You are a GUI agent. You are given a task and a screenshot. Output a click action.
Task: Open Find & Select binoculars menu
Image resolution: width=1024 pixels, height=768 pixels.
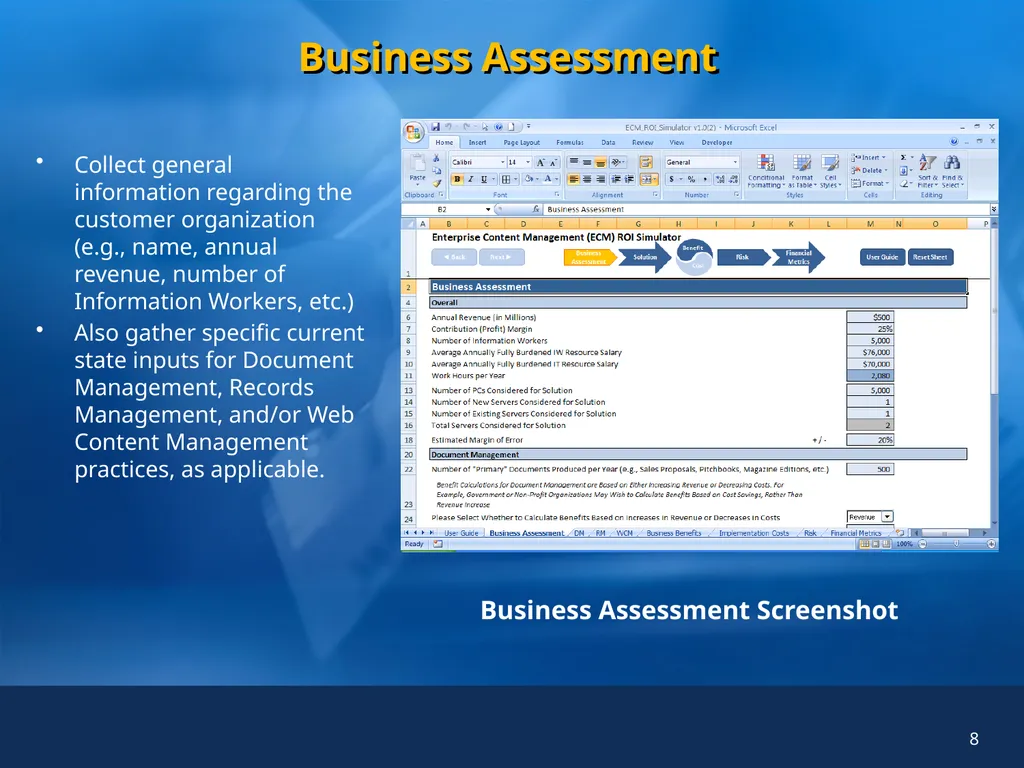pos(952,171)
